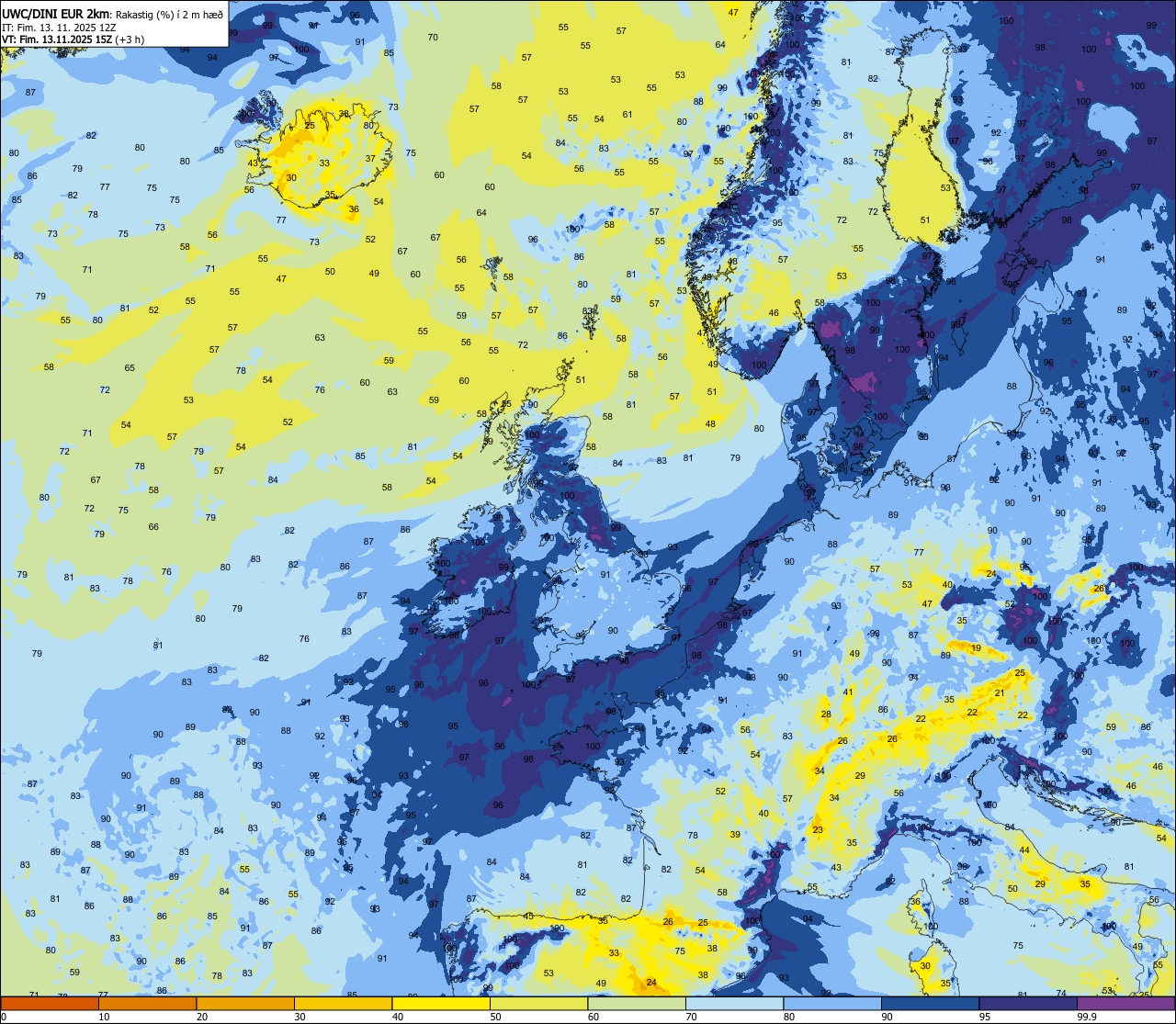Click the humidity value 61 on the map
1176x1024 pixels.
pyautogui.click(x=628, y=115)
